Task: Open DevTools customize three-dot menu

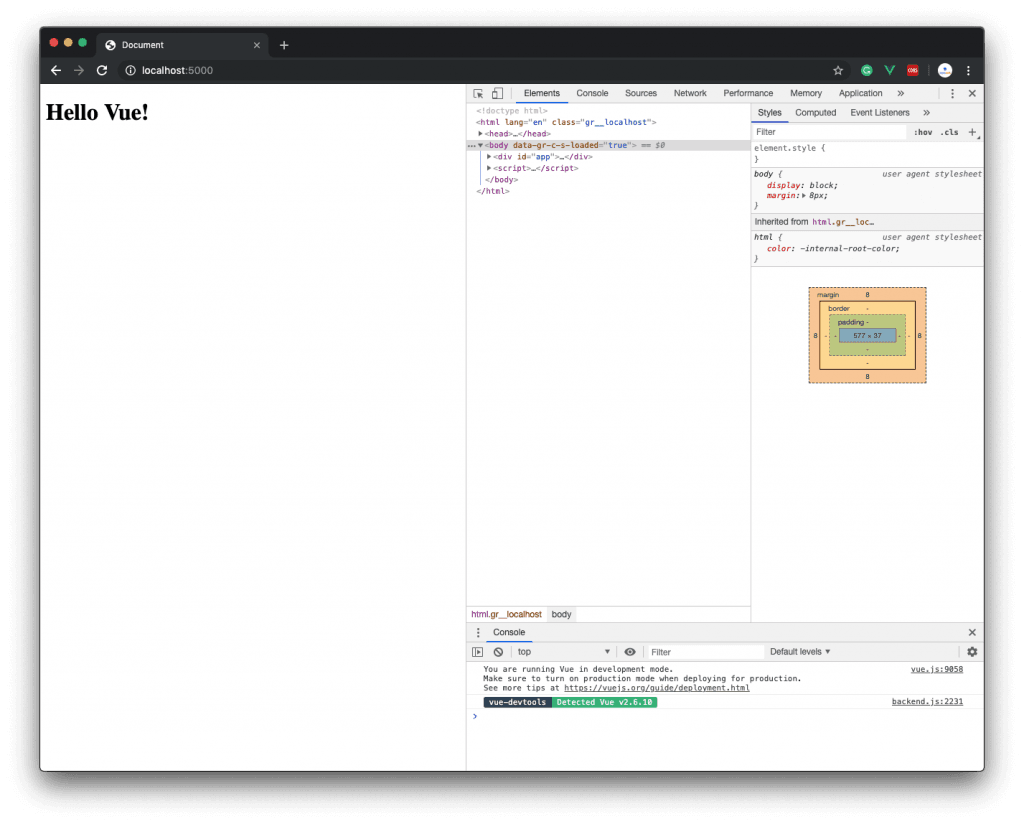Action: click(952, 93)
